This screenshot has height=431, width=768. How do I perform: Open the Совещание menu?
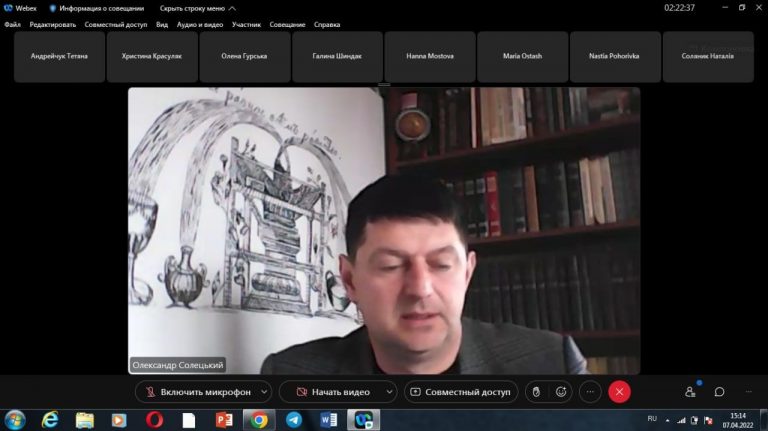[x=288, y=24]
